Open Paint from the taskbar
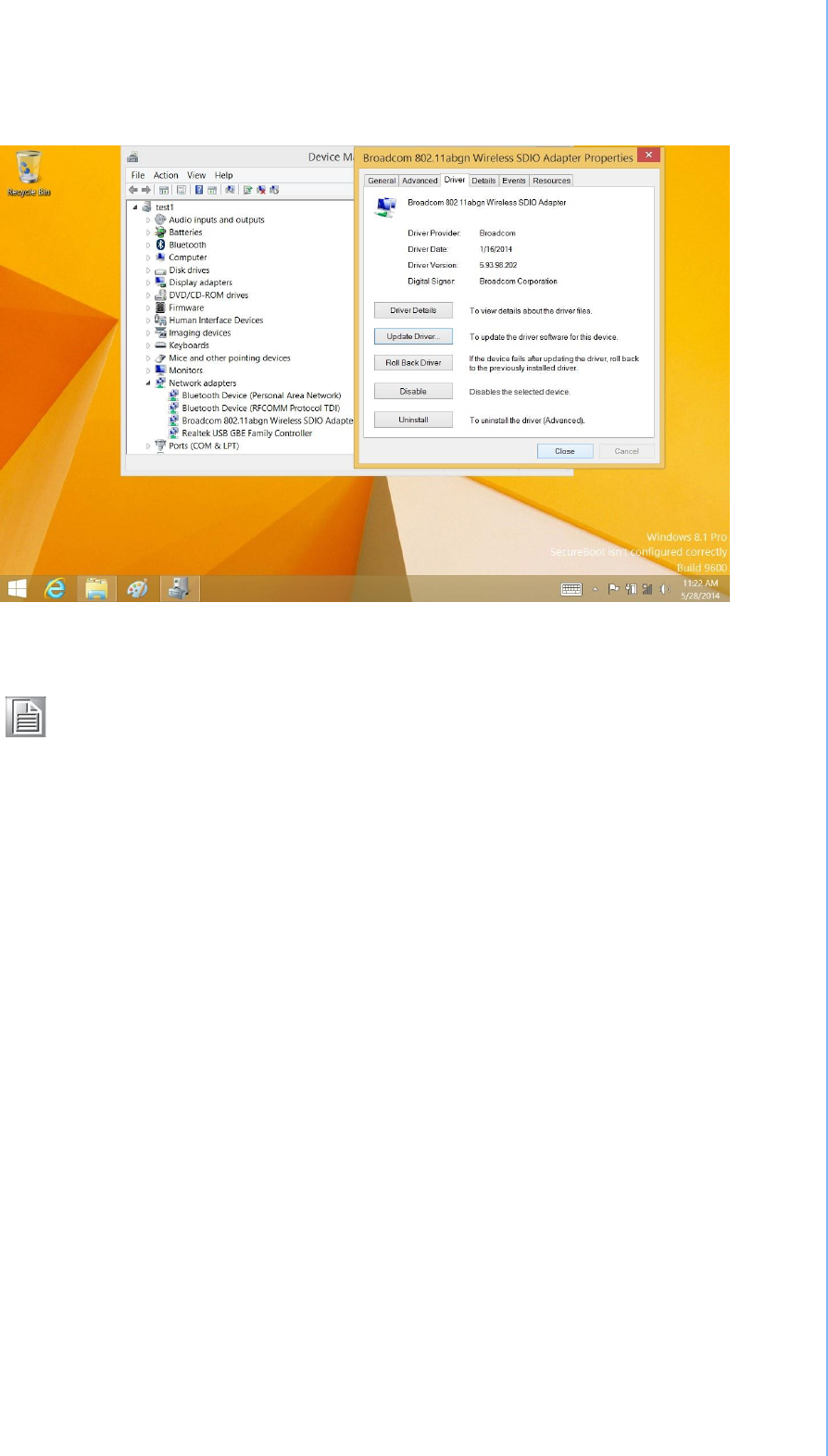This screenshot has height=1456, width=828. coord(137,588)
